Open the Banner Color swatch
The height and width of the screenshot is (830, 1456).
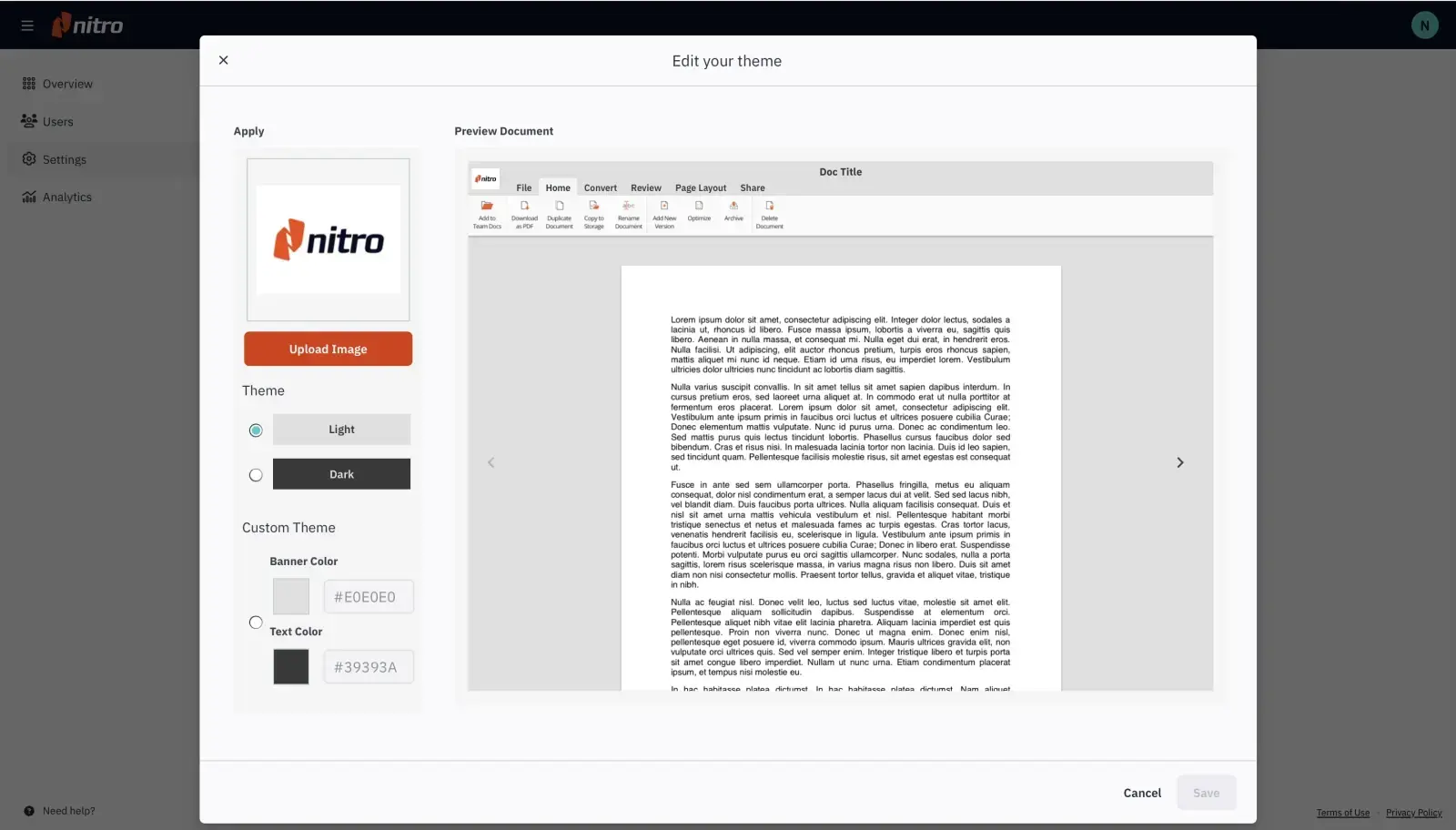point(291,597)
